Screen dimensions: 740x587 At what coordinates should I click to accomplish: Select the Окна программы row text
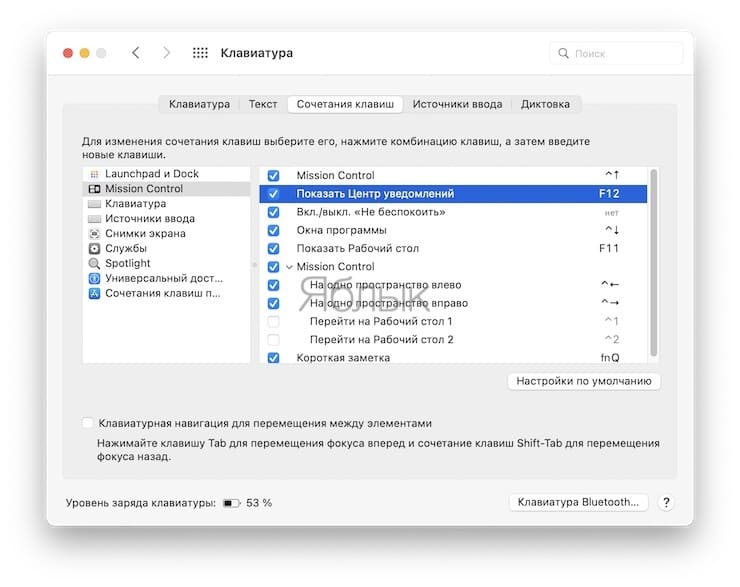click(x=342, y=230)
